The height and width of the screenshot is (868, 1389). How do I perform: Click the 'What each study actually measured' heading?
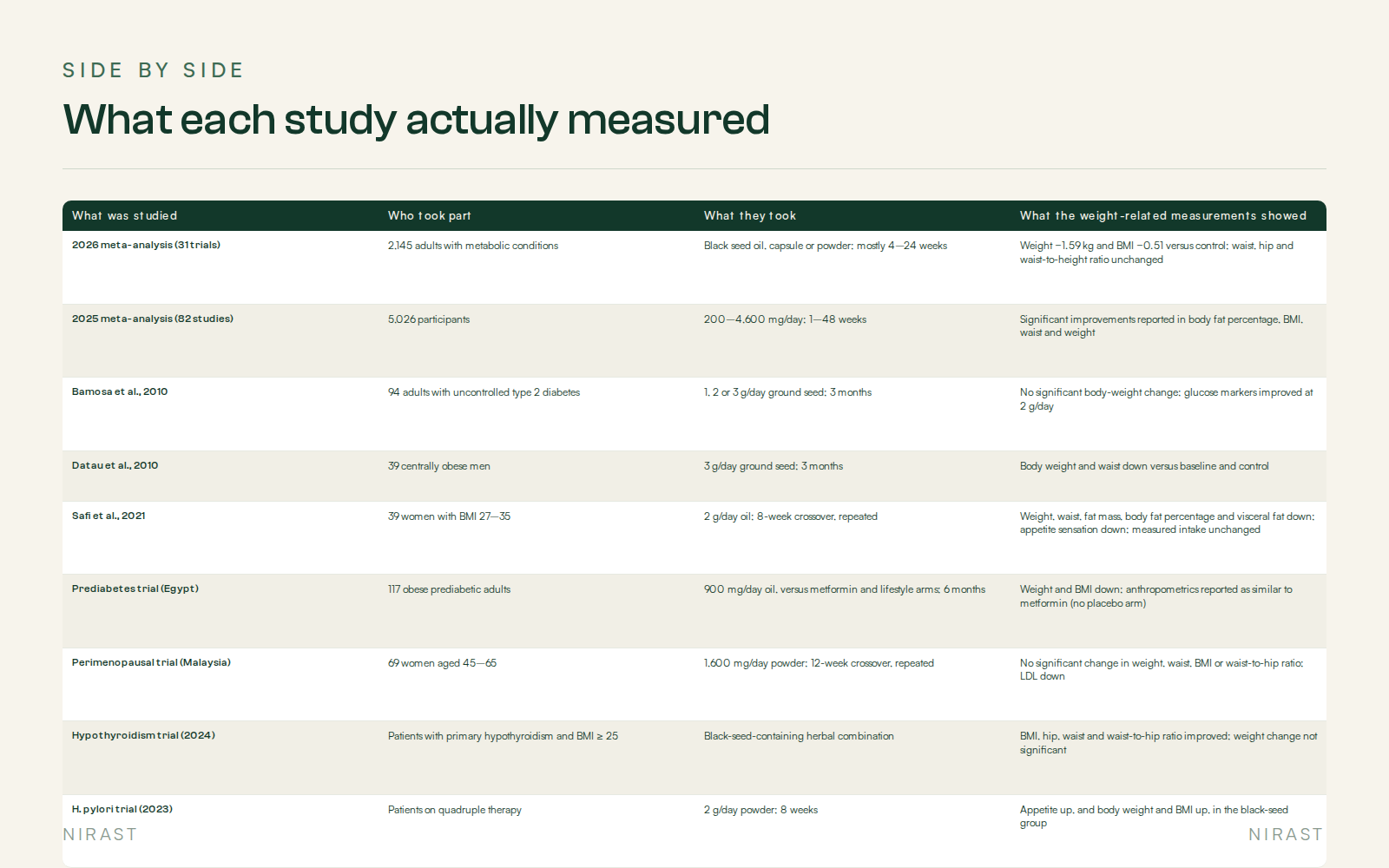coord(416,120)
